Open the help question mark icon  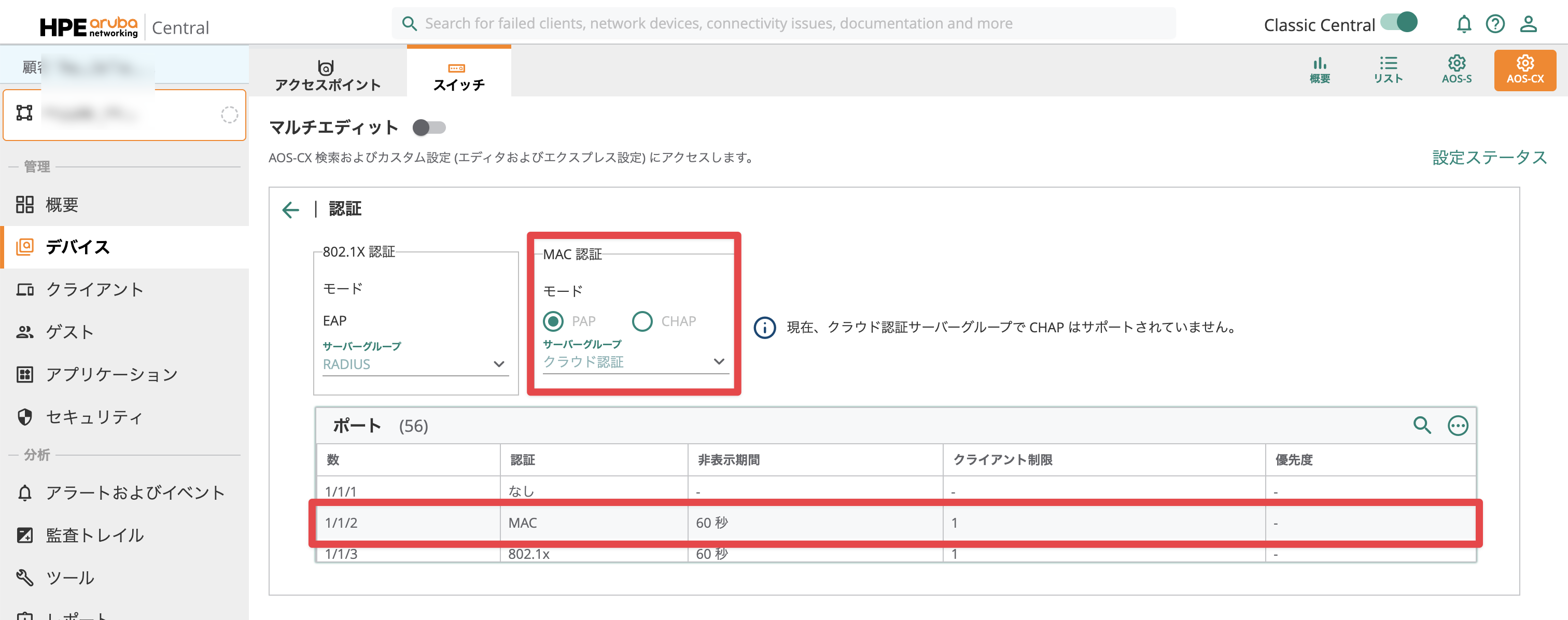[x=1495, y=24]
